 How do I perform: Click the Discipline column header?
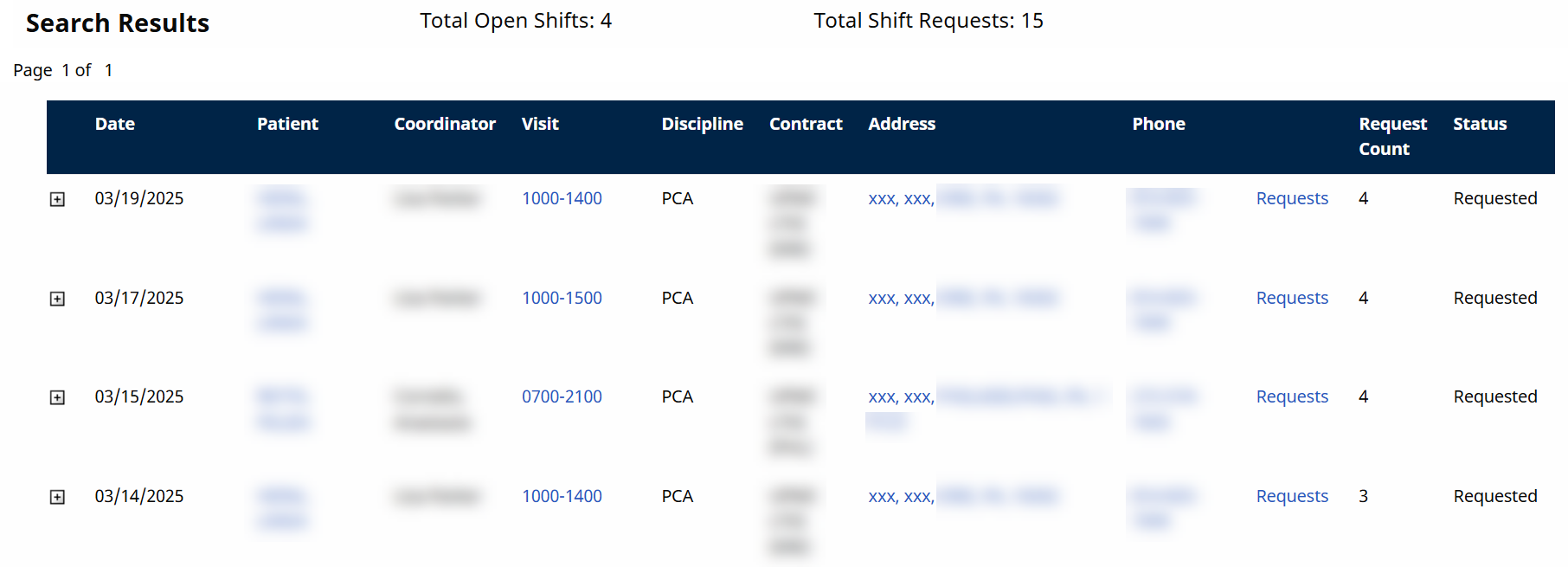click(702, 124)
